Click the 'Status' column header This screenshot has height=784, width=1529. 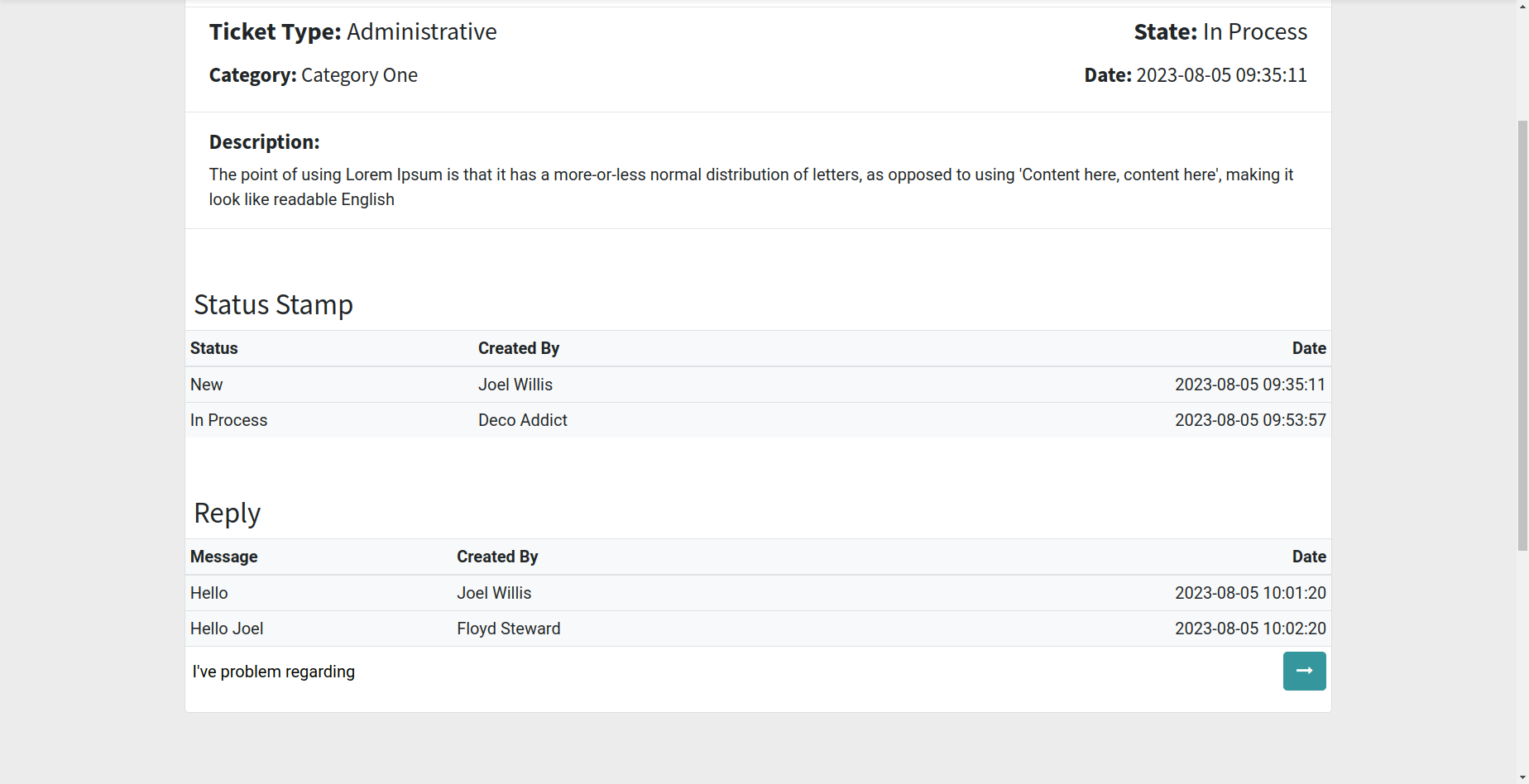[213, 348]
